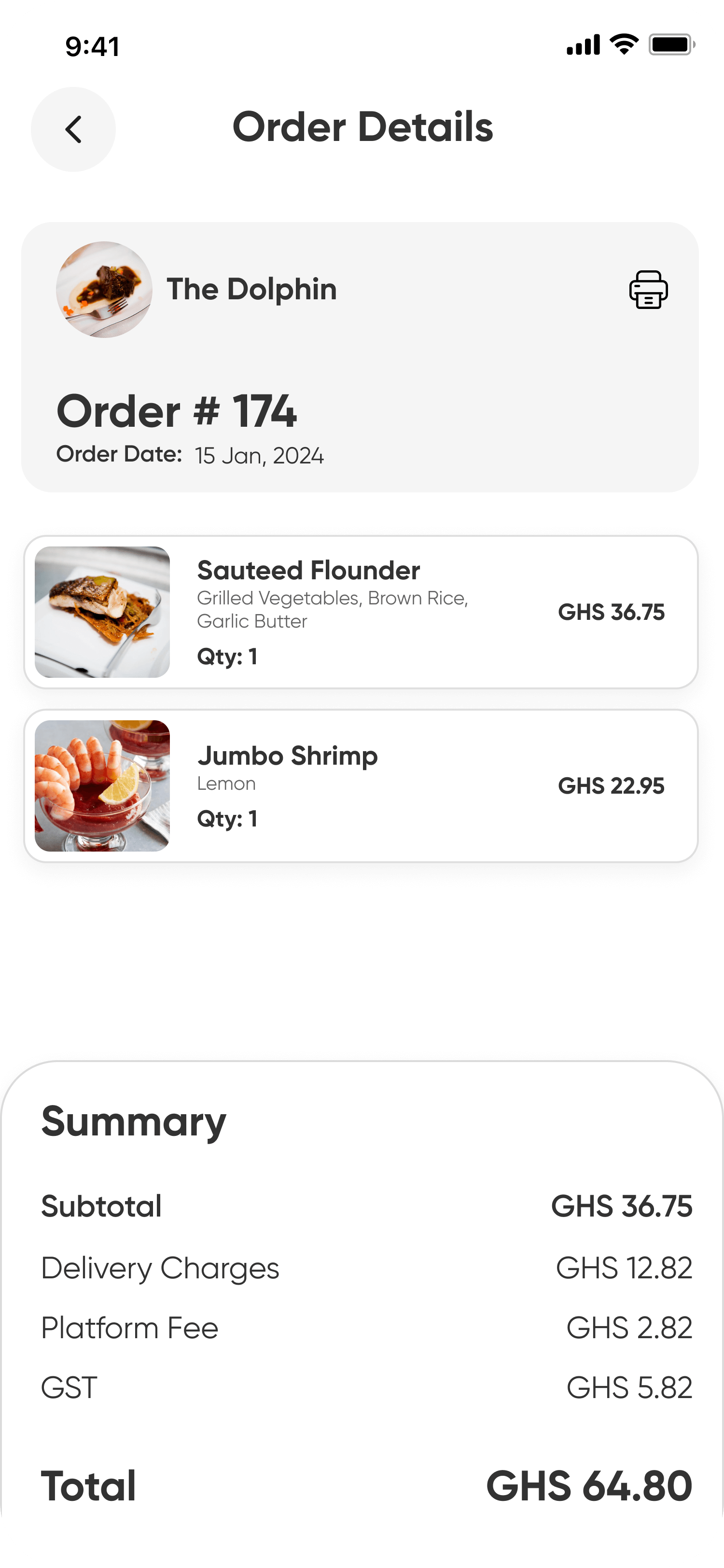
Task: Tap the Order # 174 heading
Action: tap(177, 411)
